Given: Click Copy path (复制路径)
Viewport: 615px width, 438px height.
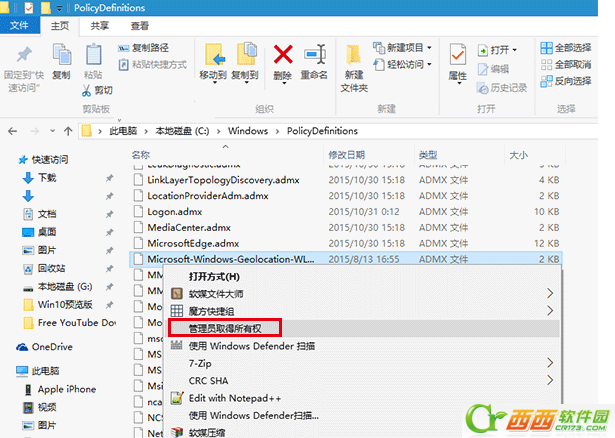Looking at the screenshot, I should tap(144, 48).
